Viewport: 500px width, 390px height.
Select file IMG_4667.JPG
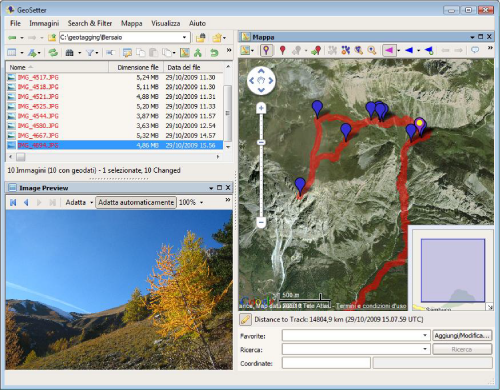(x=115, y=135)
